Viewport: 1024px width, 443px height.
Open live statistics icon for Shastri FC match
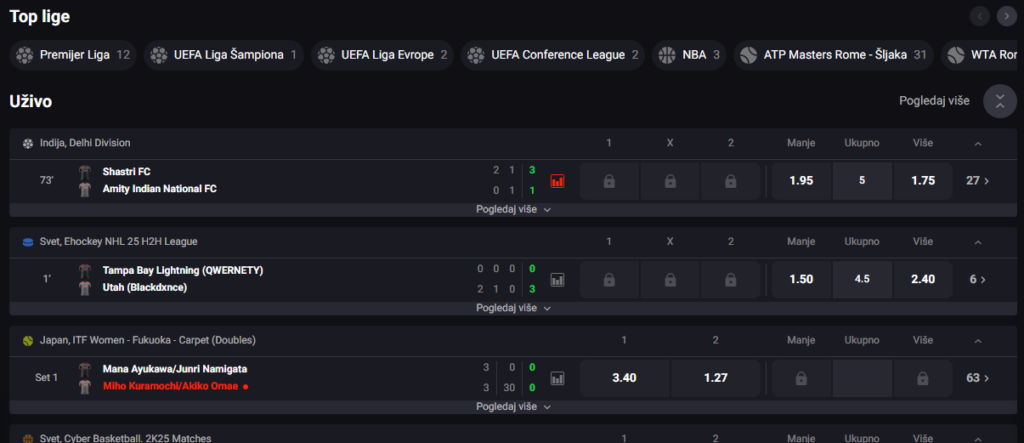point(557,181)
